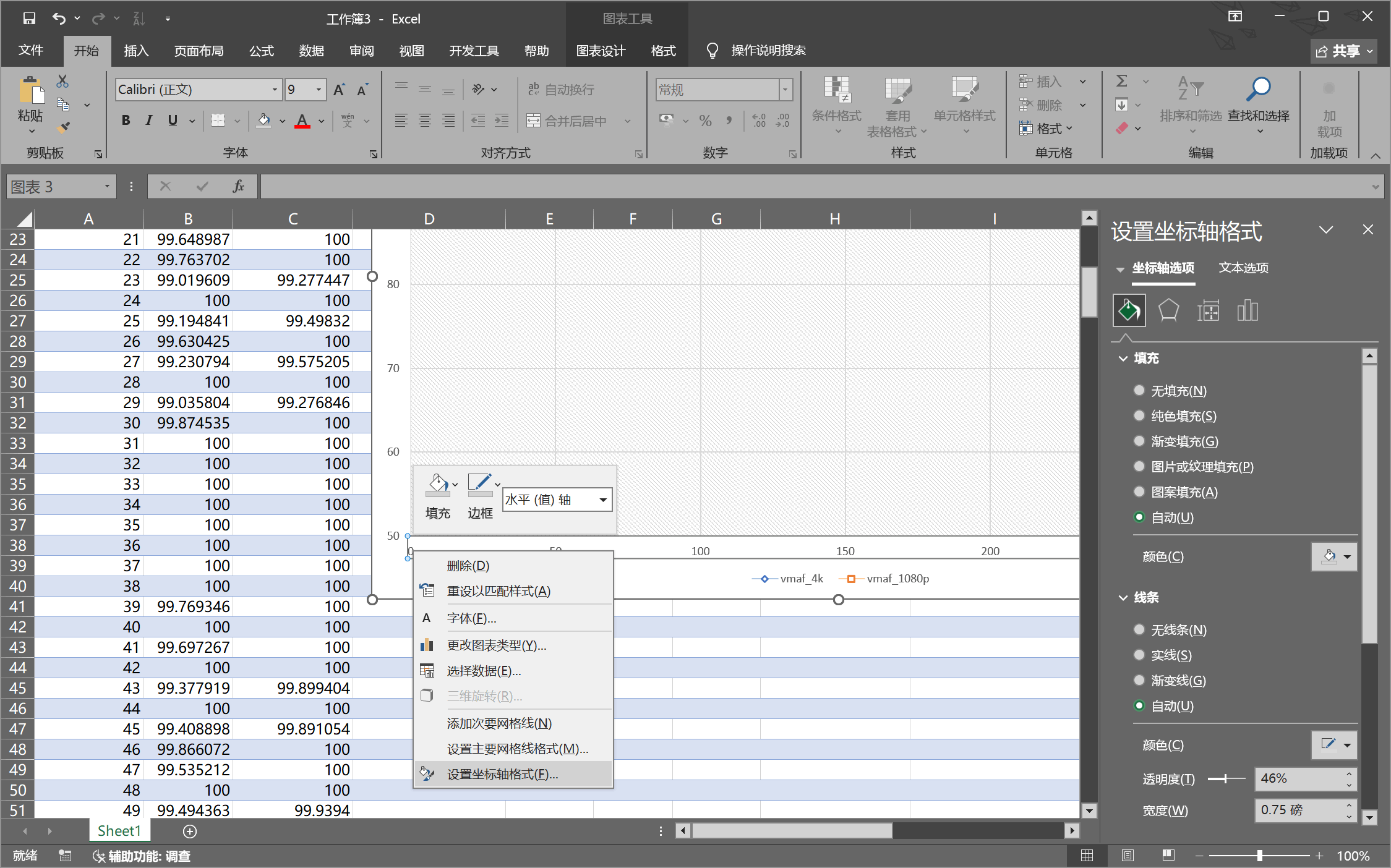Switch to Page Layout view icon
This screenshot has height=868, width=1391.
pyautogui.click(x=1128, y=856)
